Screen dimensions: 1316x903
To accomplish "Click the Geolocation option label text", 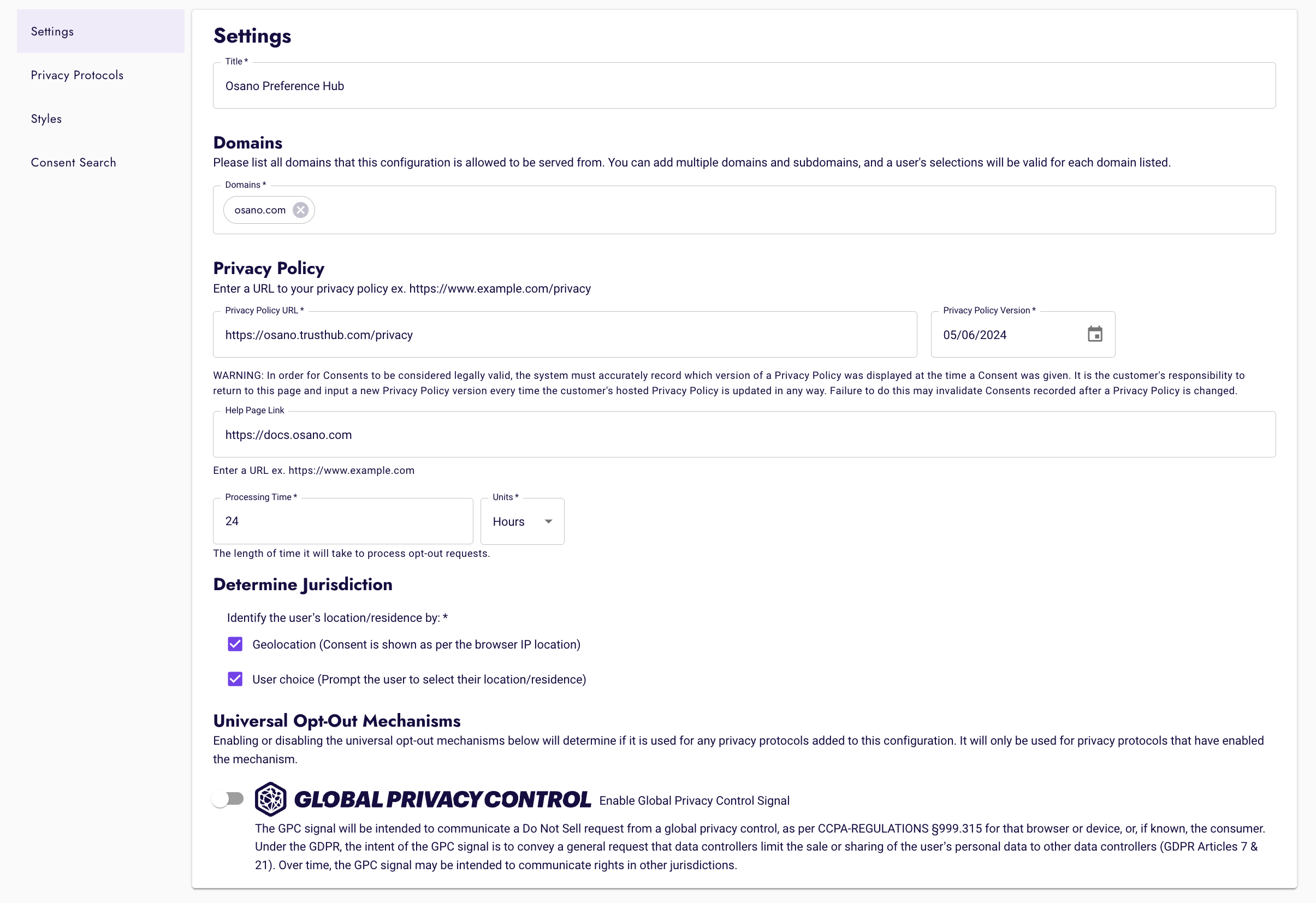I will [416, 644].
